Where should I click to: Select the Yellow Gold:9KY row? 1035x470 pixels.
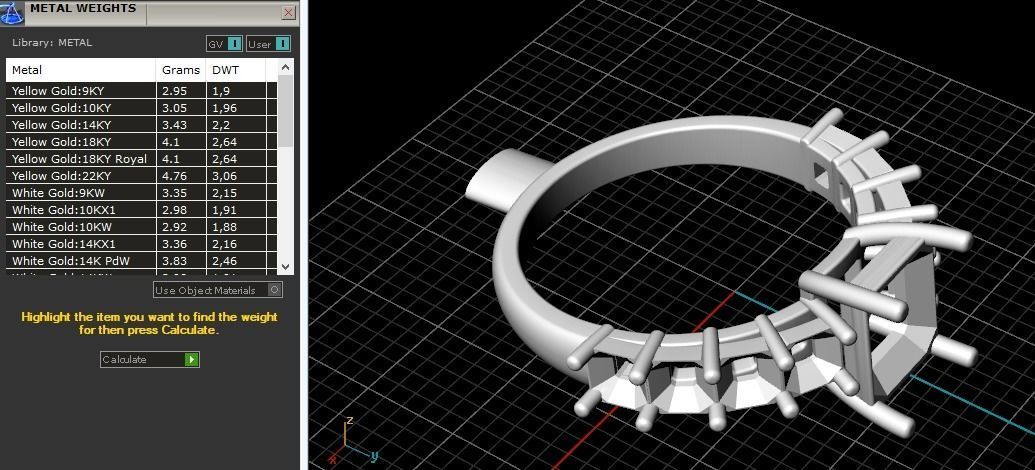point(141,91)
